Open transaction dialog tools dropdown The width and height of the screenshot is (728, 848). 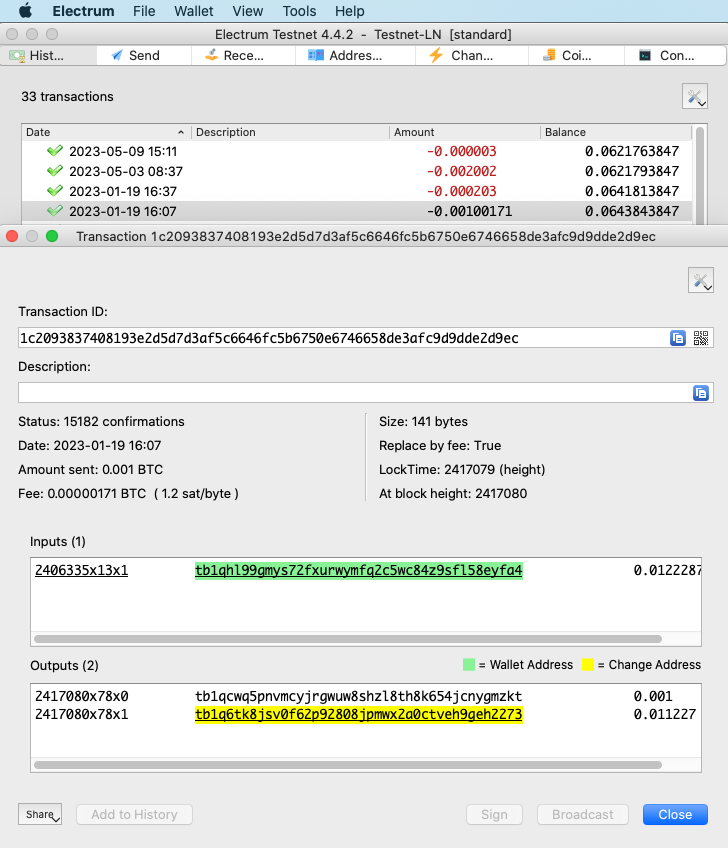(701, 280)
